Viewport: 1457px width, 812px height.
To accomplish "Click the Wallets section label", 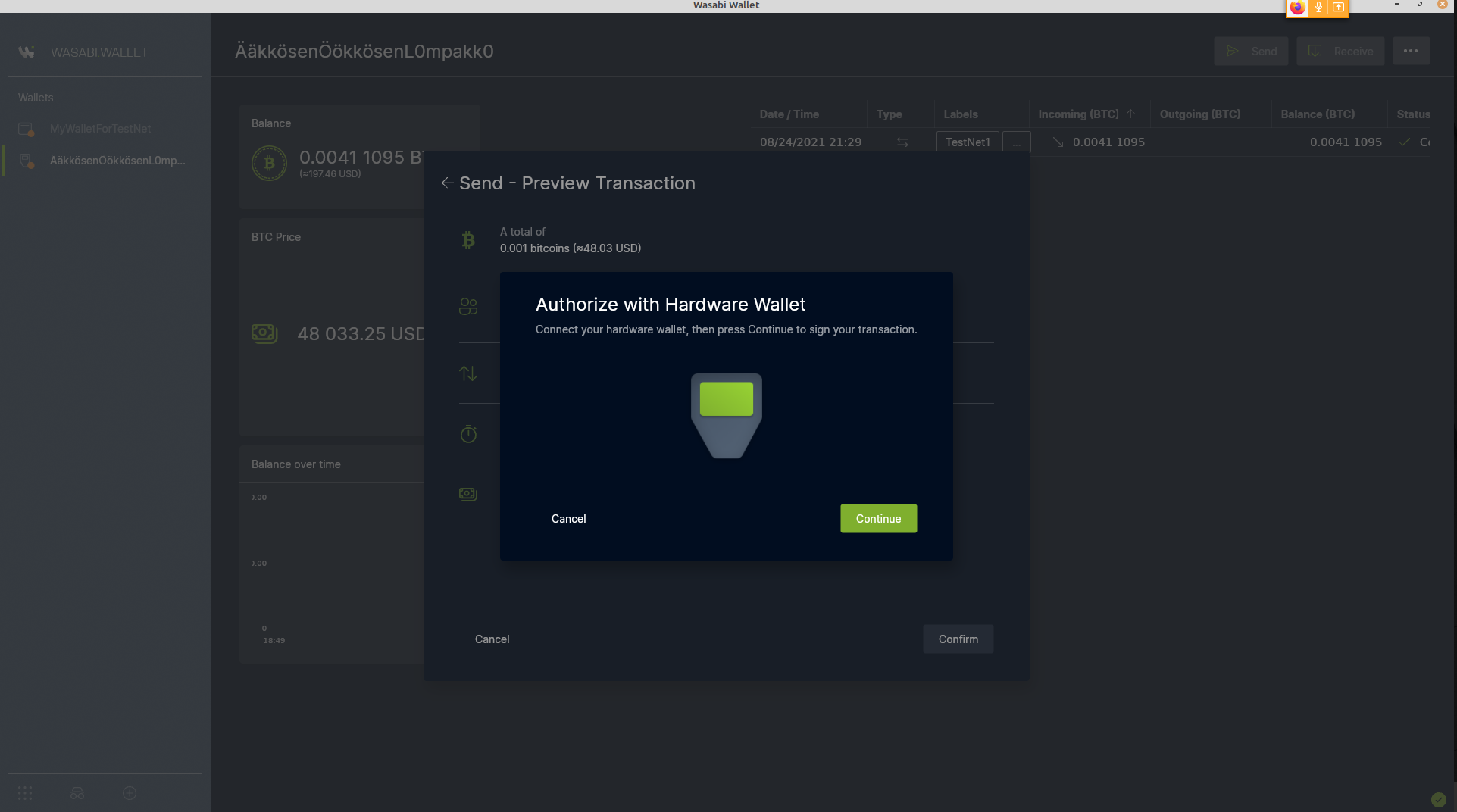I will [x=36, y=98].
